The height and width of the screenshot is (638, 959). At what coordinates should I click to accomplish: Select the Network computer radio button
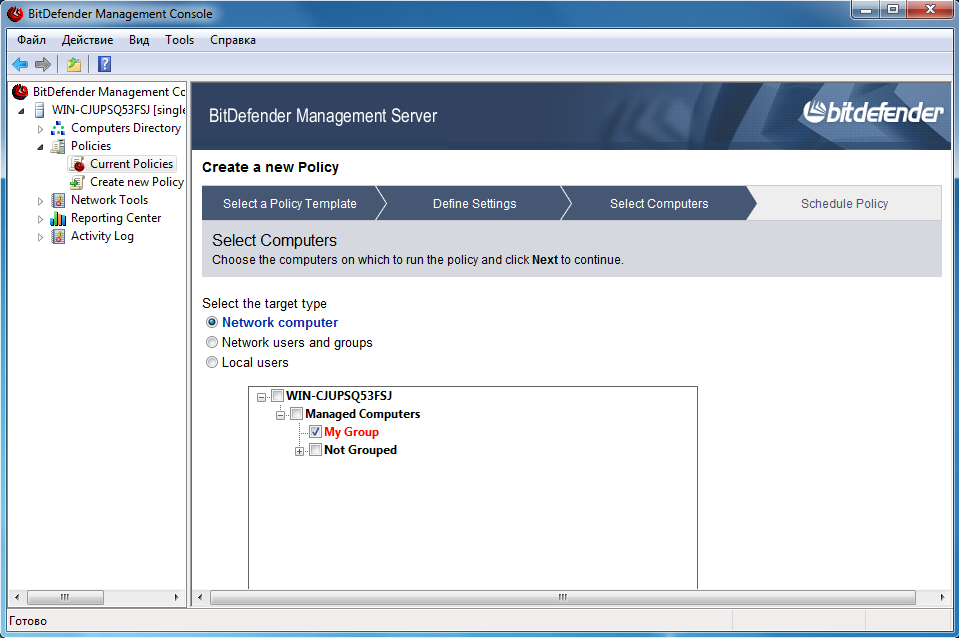pyautogui.click(x=212, y=322)
